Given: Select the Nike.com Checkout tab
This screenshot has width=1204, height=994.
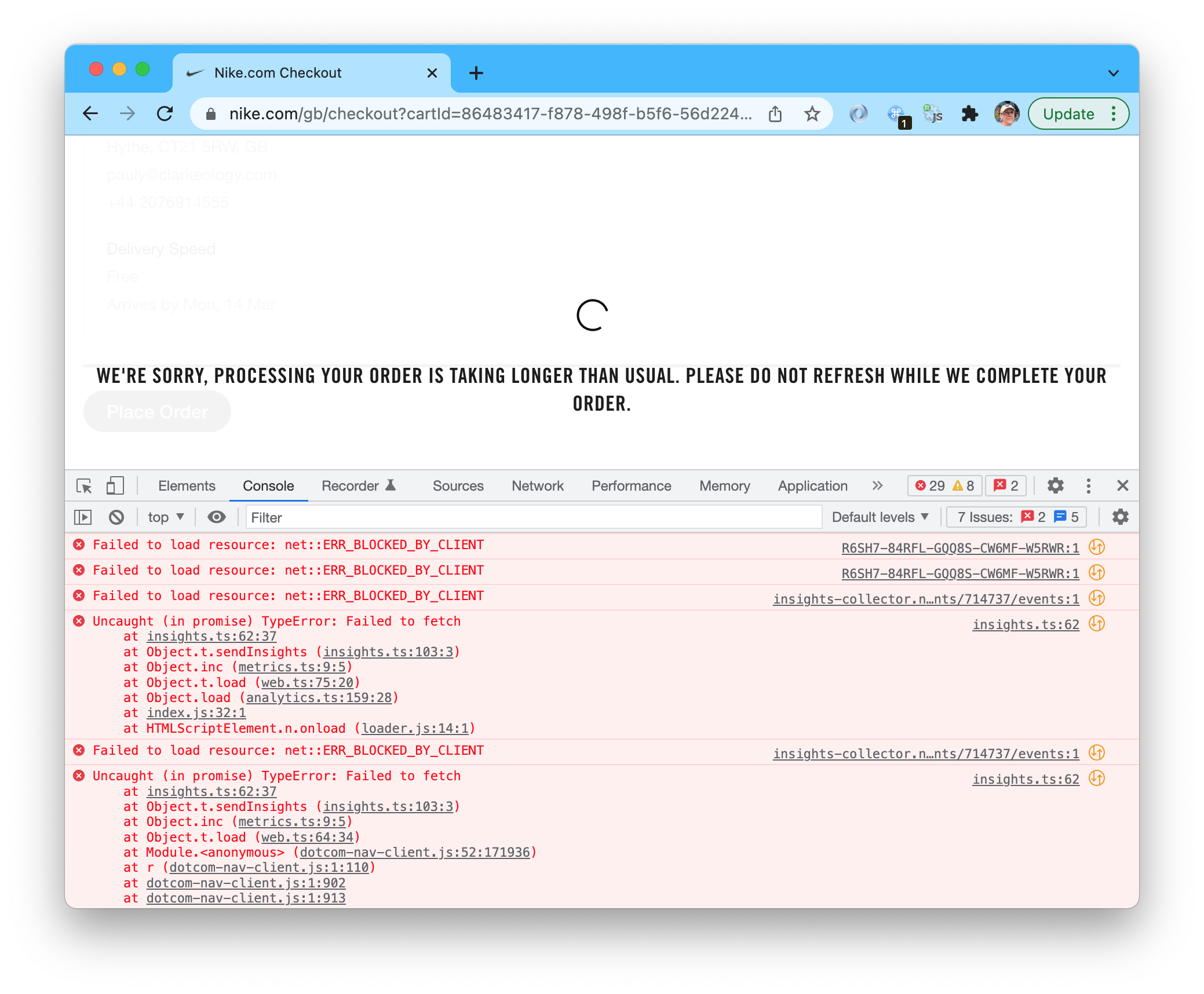Looking at the screenshot, I should click(x=312, y=73).
